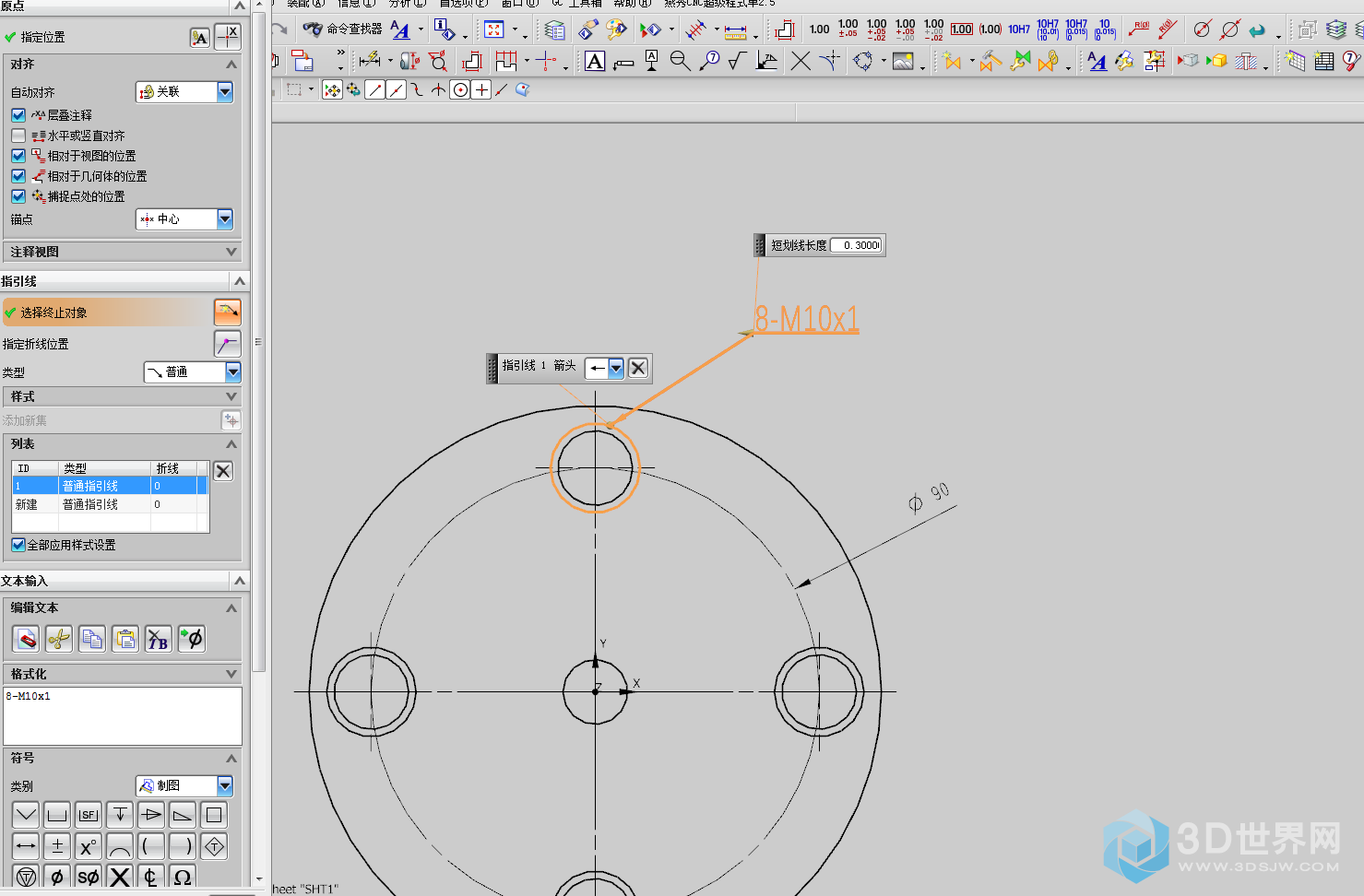Enable 水平或竖直对齐 checkbox
1364x896 pixels.
tap(18, 136)
